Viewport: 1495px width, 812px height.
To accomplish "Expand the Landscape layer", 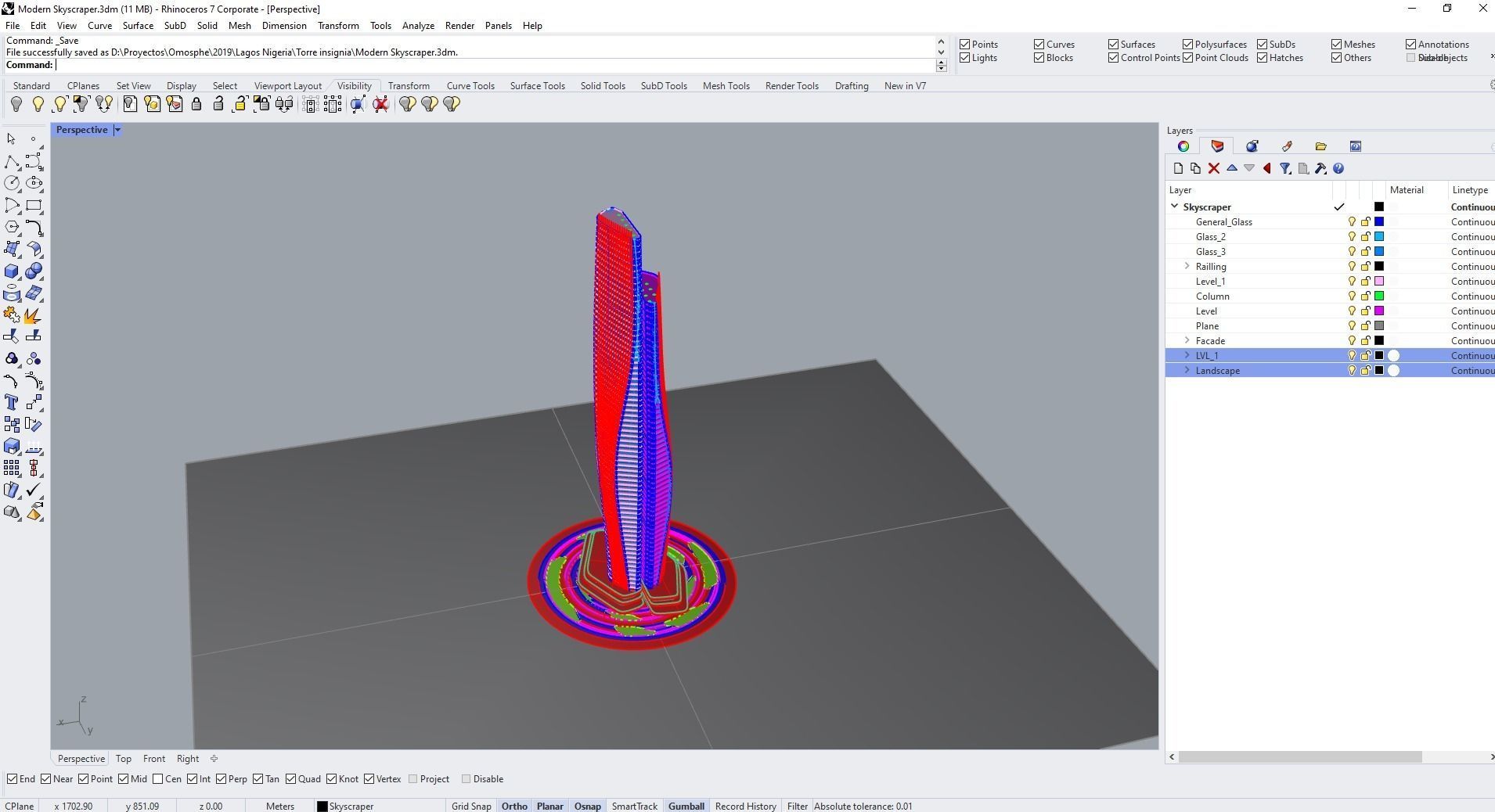I will click(1187, 371).
